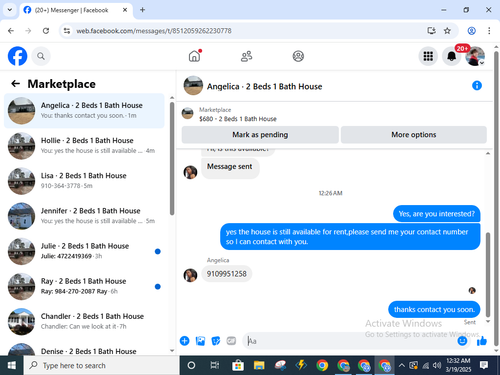The width and height of the screenshot is (500, 375).
Task: Open File Explorer from the taskbar
Action: (x=259, y=366)
